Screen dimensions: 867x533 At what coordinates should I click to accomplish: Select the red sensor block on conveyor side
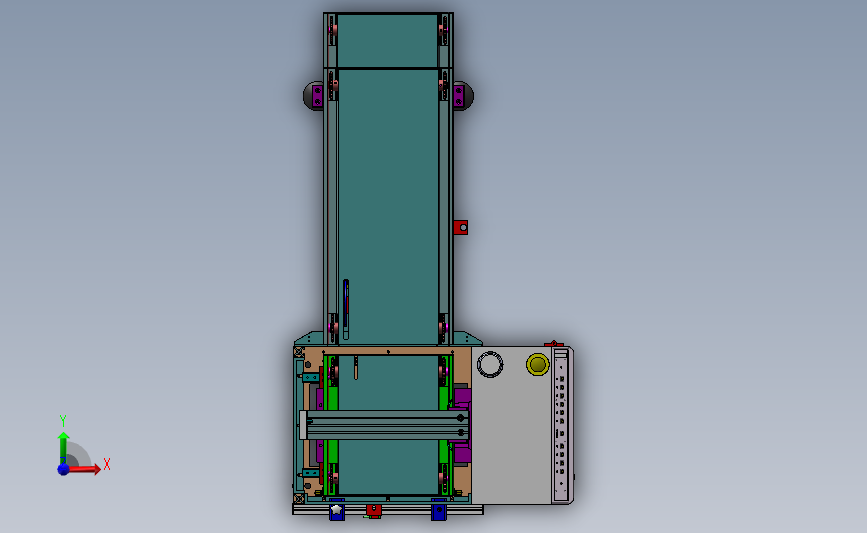tap(461, 227)
